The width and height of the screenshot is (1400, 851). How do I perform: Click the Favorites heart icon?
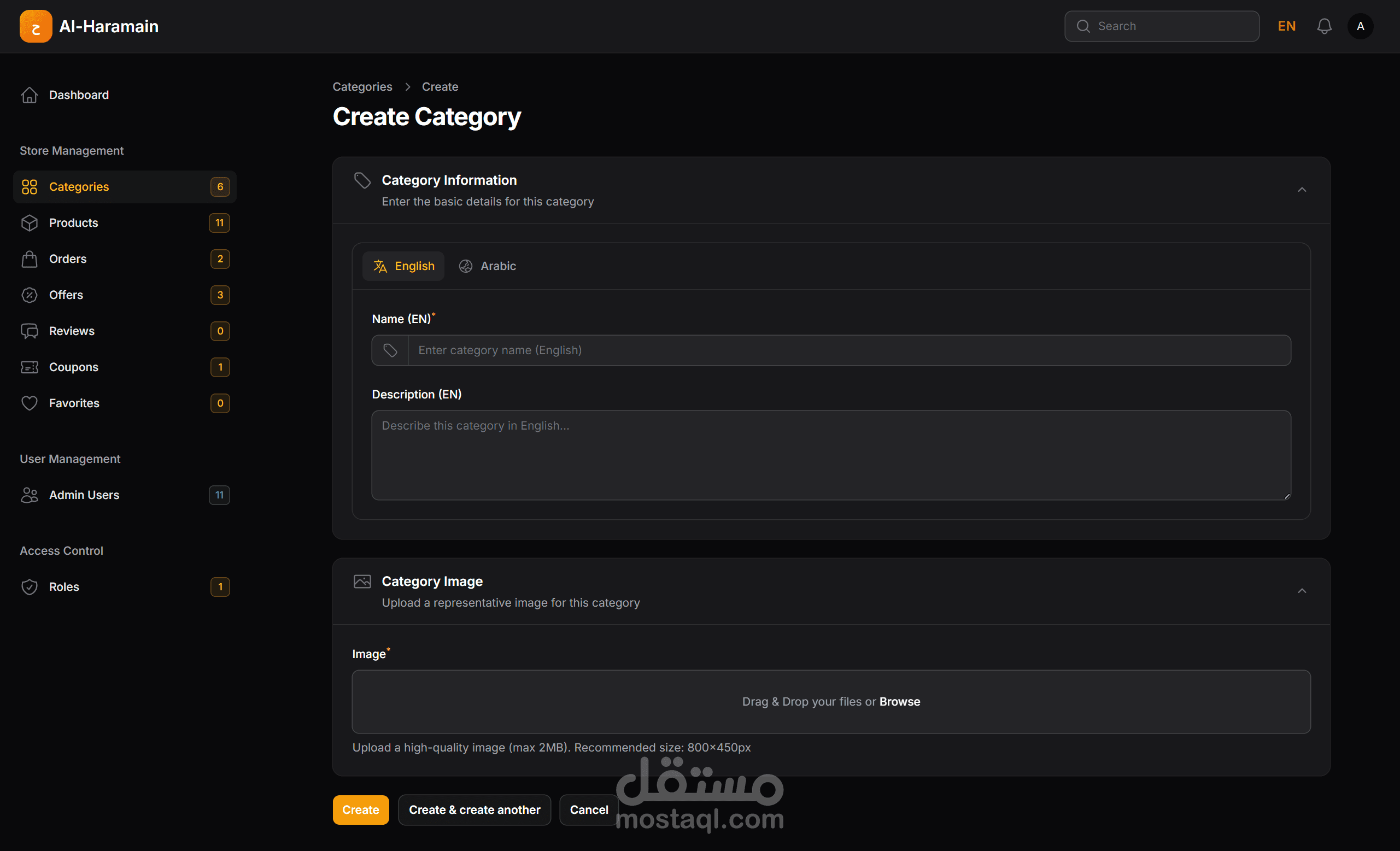(30, 403)
